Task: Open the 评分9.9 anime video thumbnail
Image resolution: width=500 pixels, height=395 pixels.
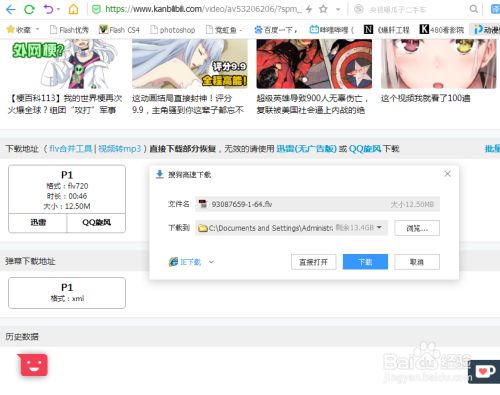Action: (190, 64)
